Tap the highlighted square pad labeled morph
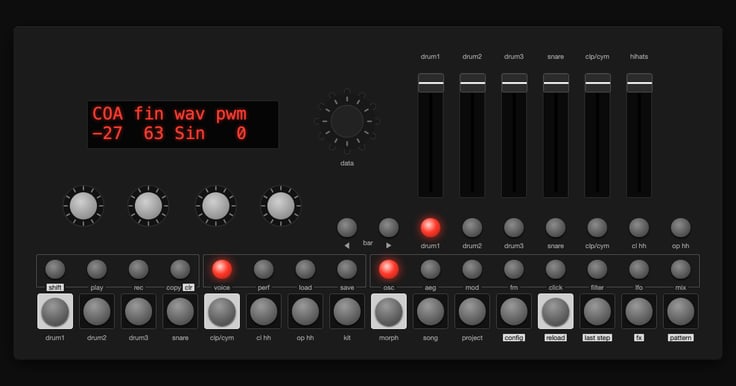Screen dimensions: 736x386 389,311
